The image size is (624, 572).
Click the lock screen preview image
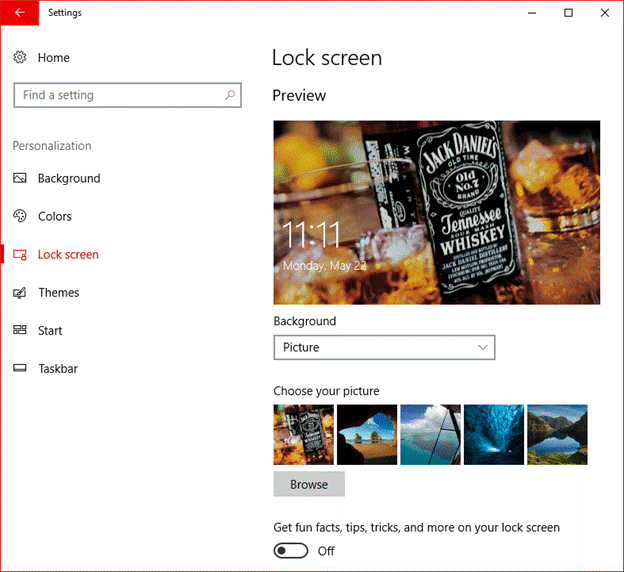point(437,213)
